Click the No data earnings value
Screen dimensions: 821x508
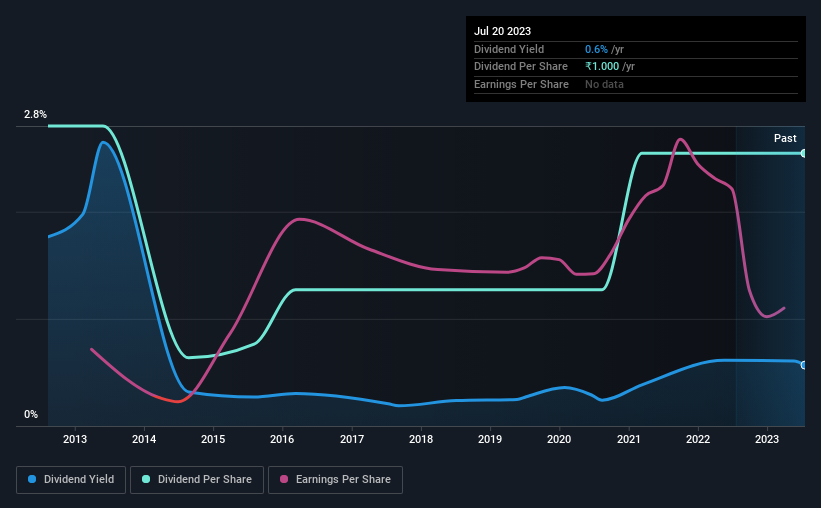pos(604,84)
